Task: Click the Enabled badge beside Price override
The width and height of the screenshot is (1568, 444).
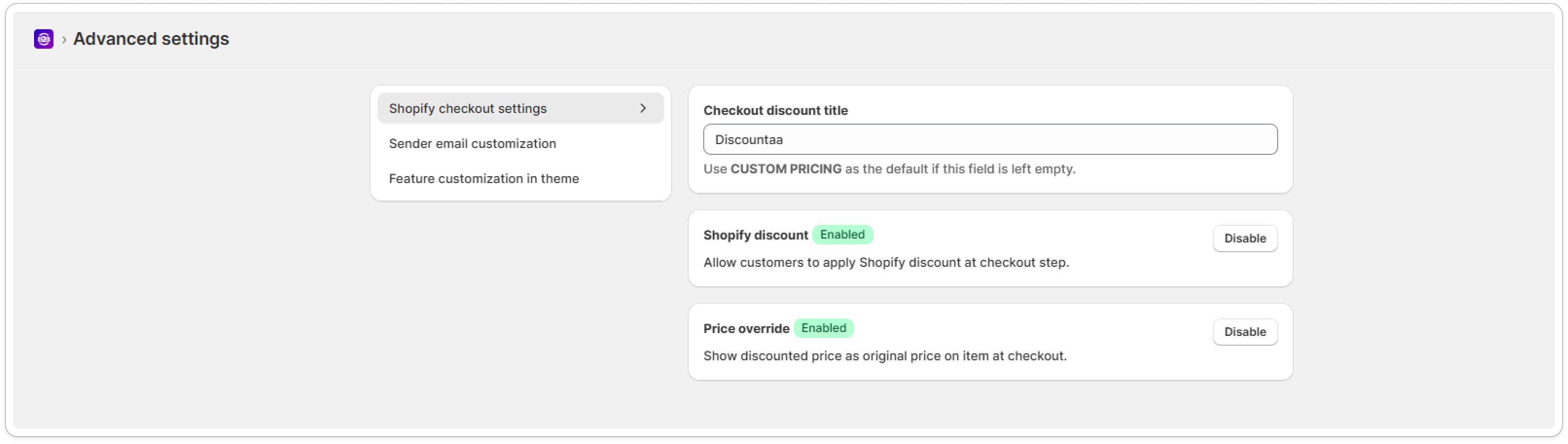Action: (823, 328)
